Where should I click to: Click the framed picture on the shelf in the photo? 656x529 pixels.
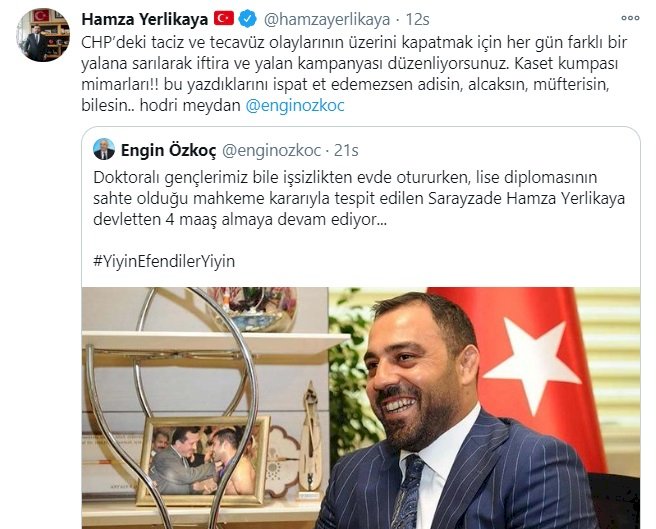(x=203, y=460)
